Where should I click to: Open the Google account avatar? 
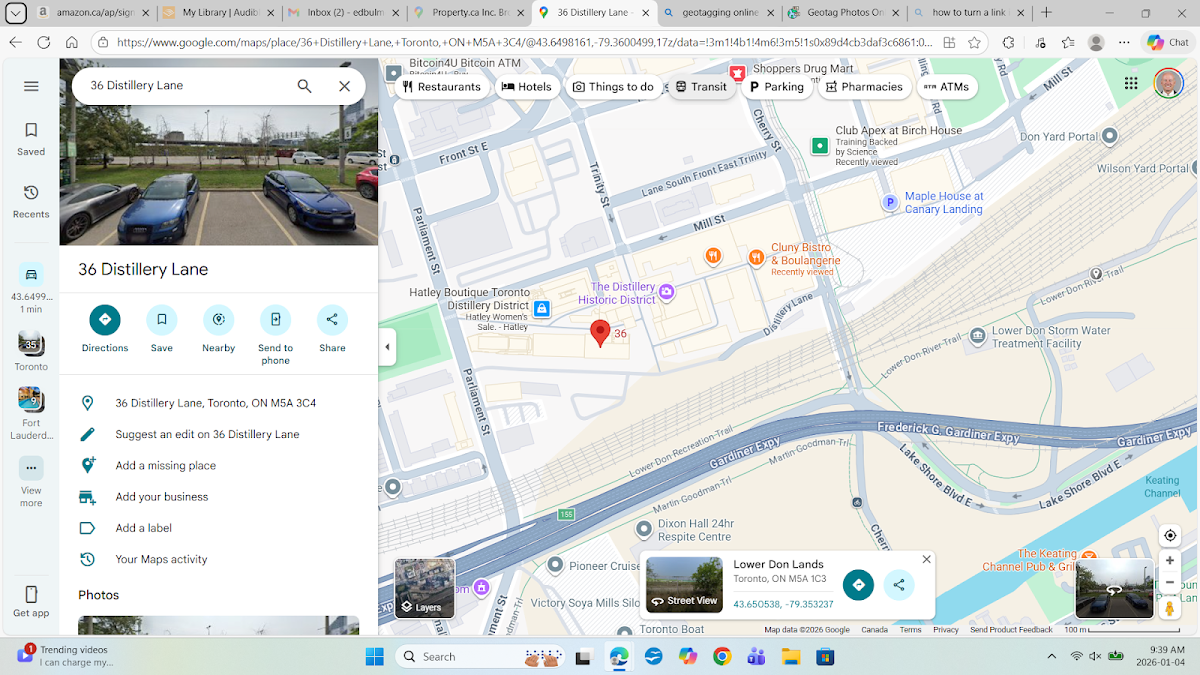pos(1167,84)
